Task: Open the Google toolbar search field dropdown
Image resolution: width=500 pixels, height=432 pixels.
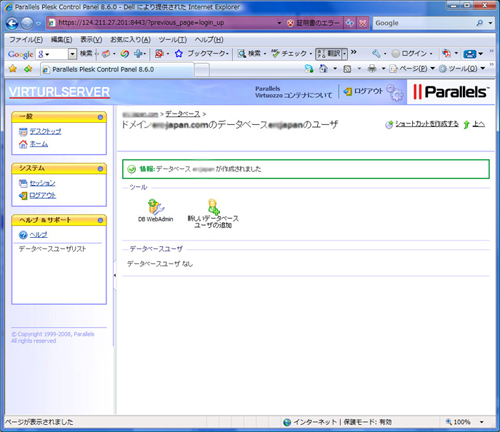Action: pos(72,54)
